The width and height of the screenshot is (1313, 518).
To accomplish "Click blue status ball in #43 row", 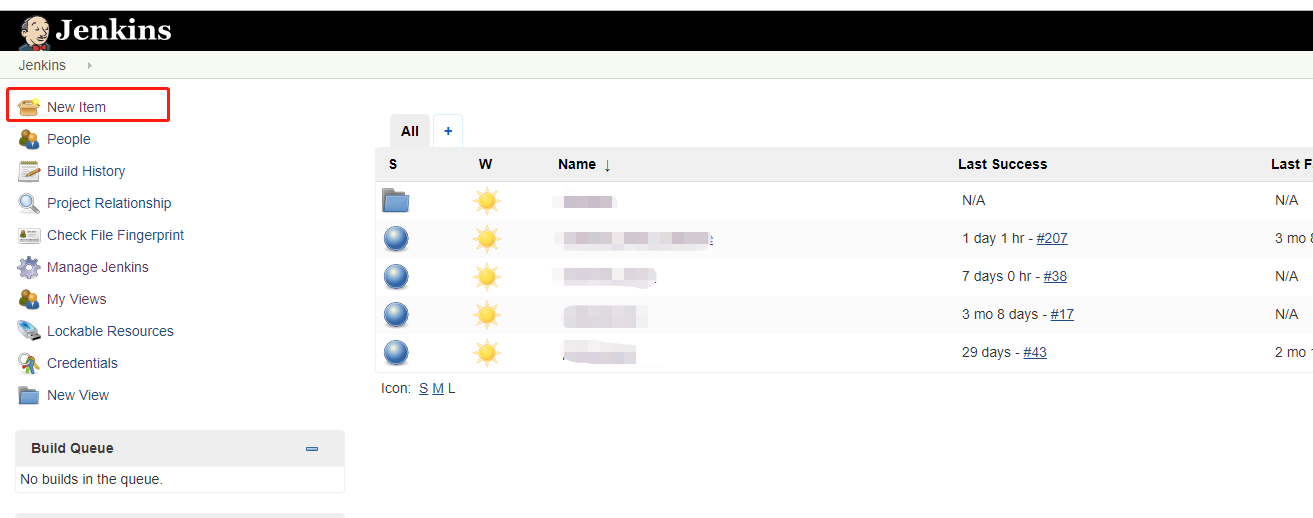I will (x=396, y=352).
